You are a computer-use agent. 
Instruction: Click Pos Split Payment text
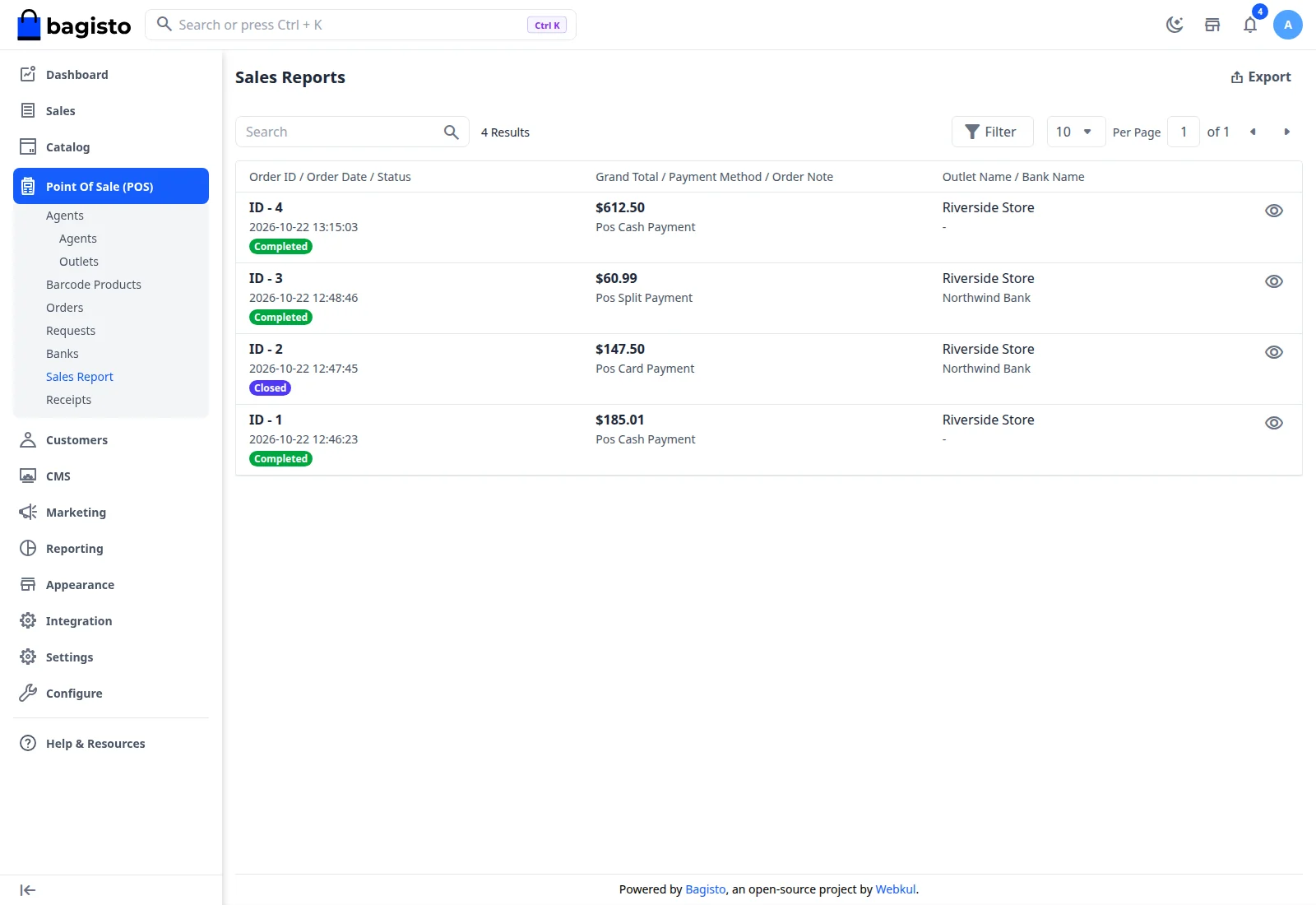[644, 298]
